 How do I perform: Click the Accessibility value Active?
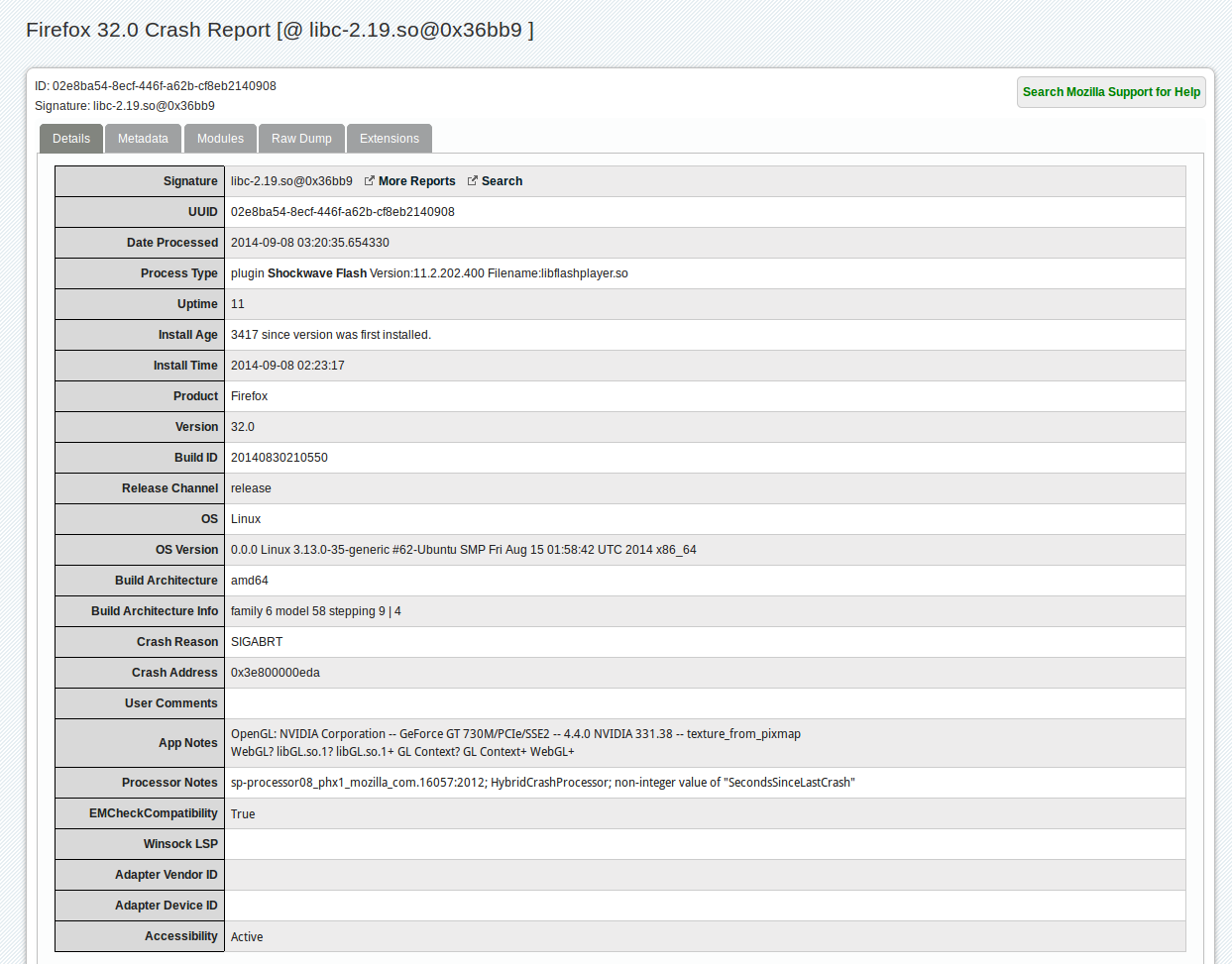(x=247, y=937)
